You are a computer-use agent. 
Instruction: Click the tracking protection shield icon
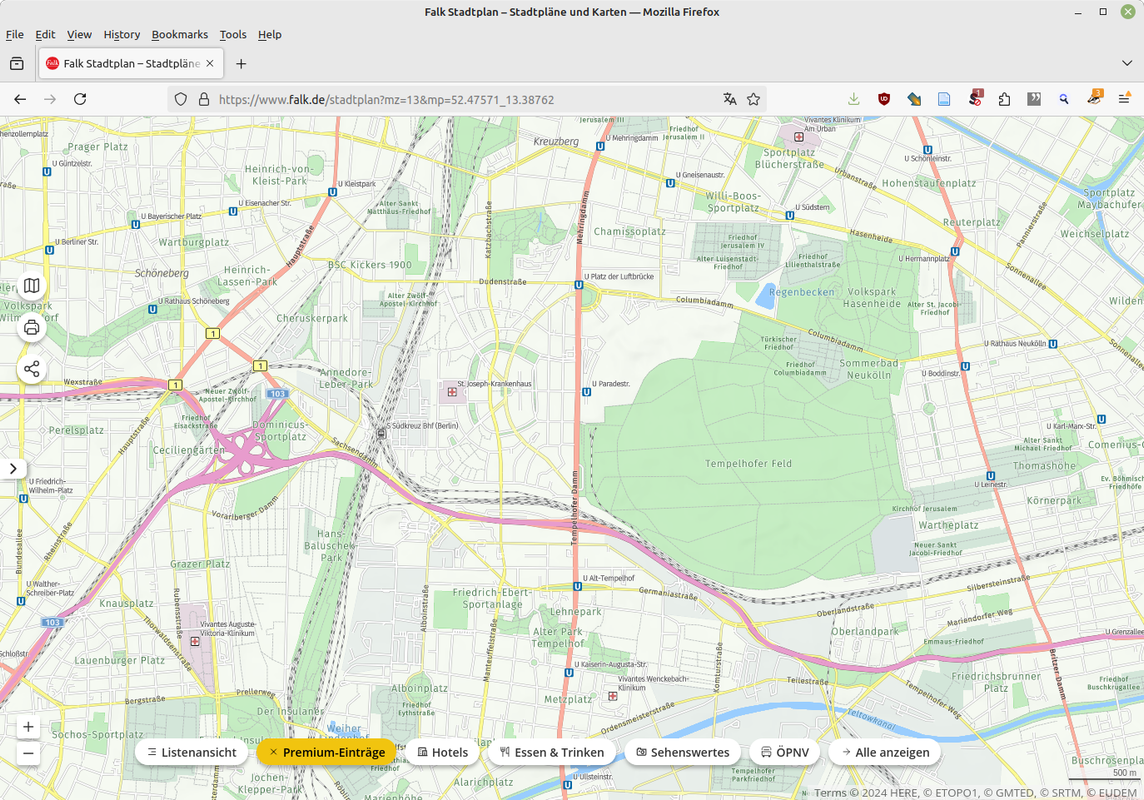pos(181,99)
